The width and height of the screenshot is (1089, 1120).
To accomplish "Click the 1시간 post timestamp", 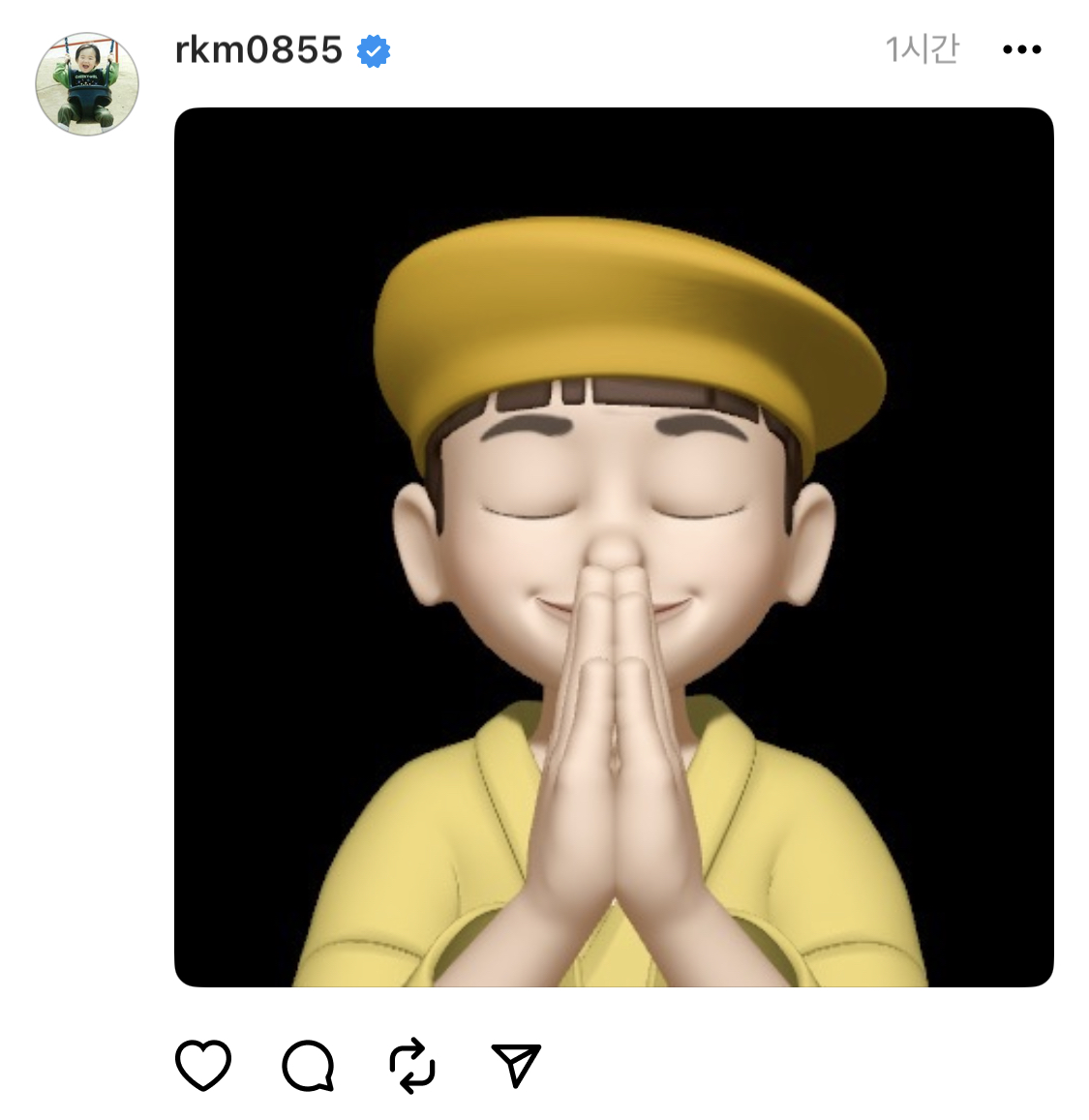I will [922, 48].
